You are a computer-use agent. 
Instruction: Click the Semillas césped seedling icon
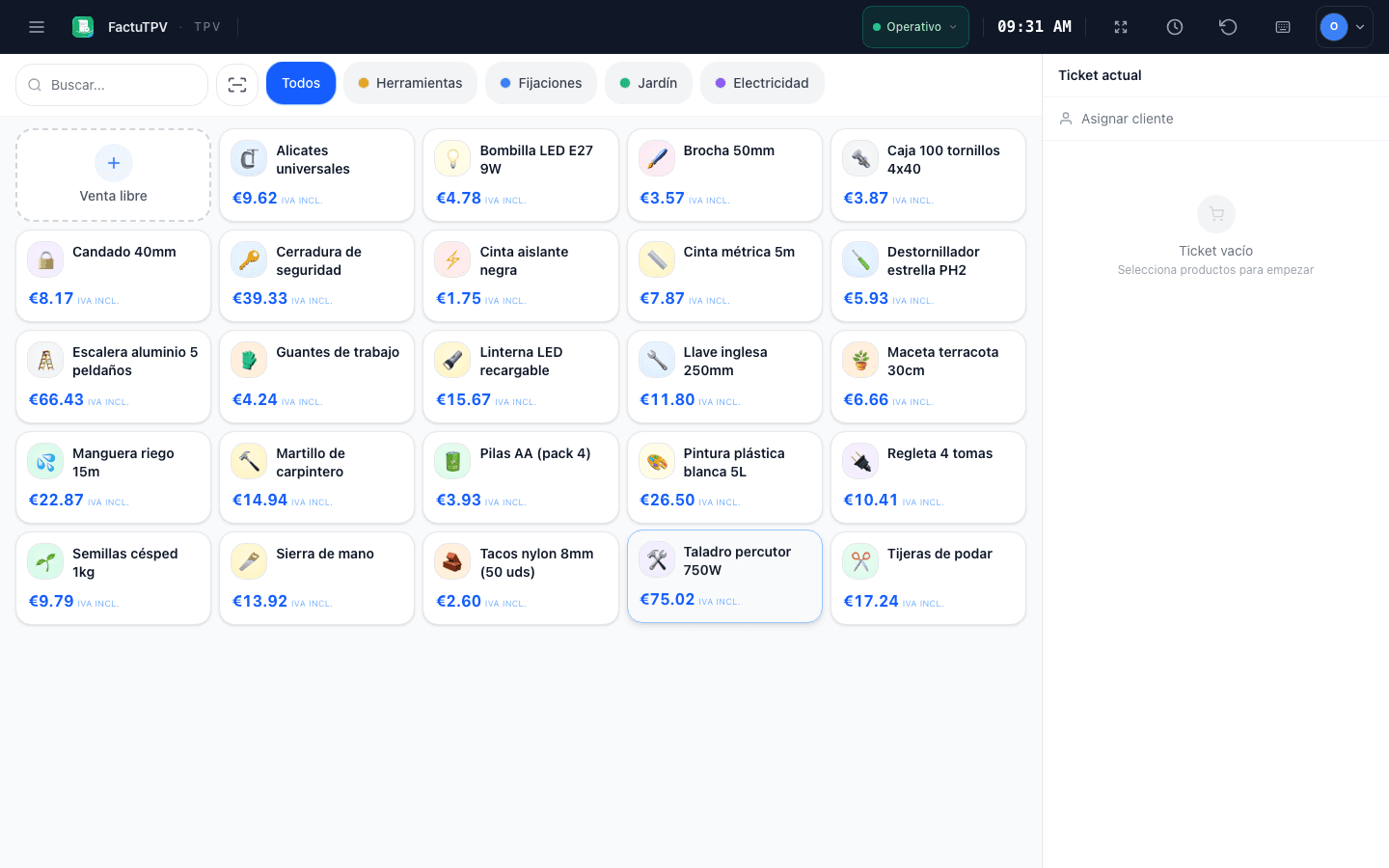[45, 562]
